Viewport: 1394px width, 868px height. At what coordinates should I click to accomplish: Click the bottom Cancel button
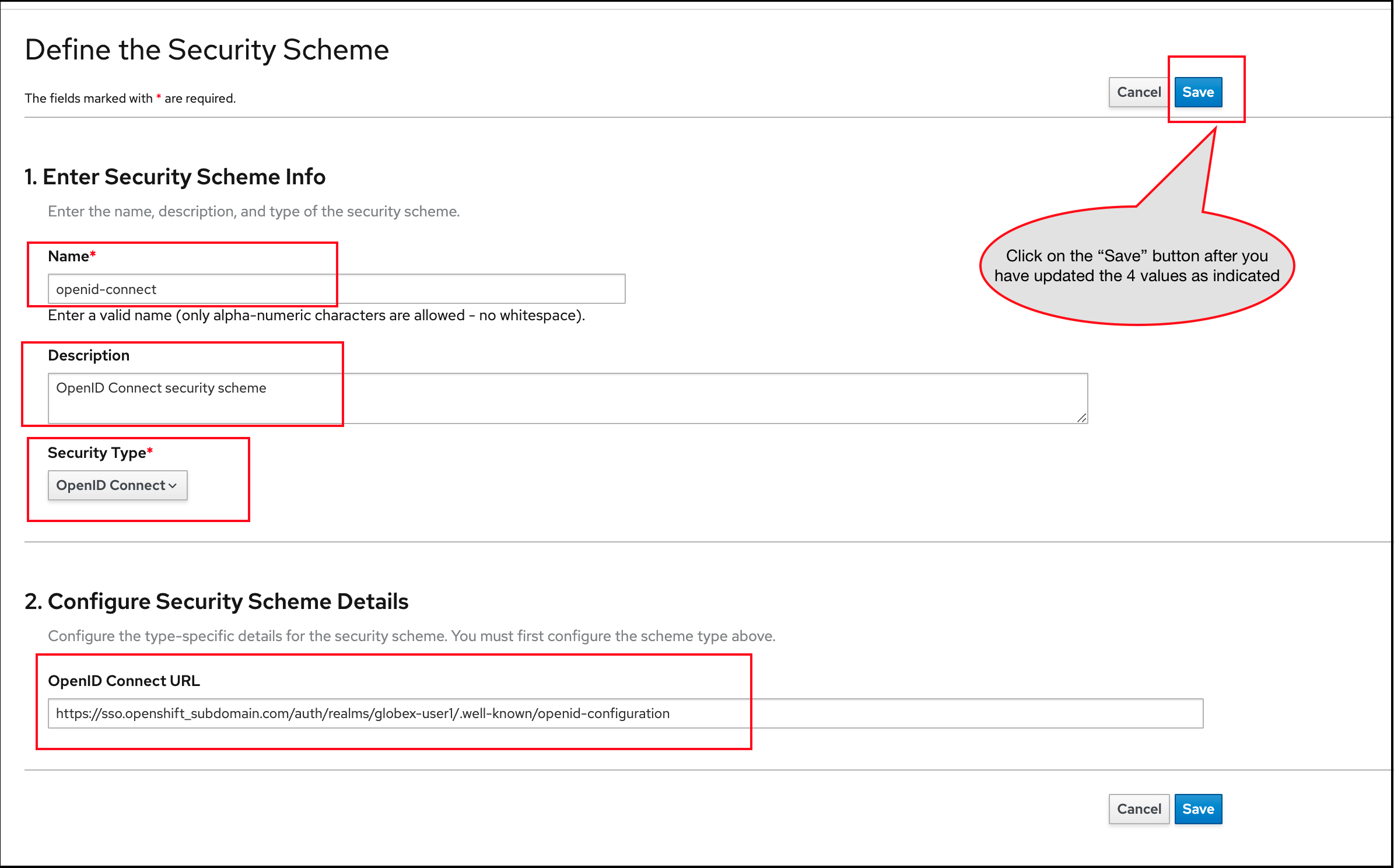click(1139, 809)
